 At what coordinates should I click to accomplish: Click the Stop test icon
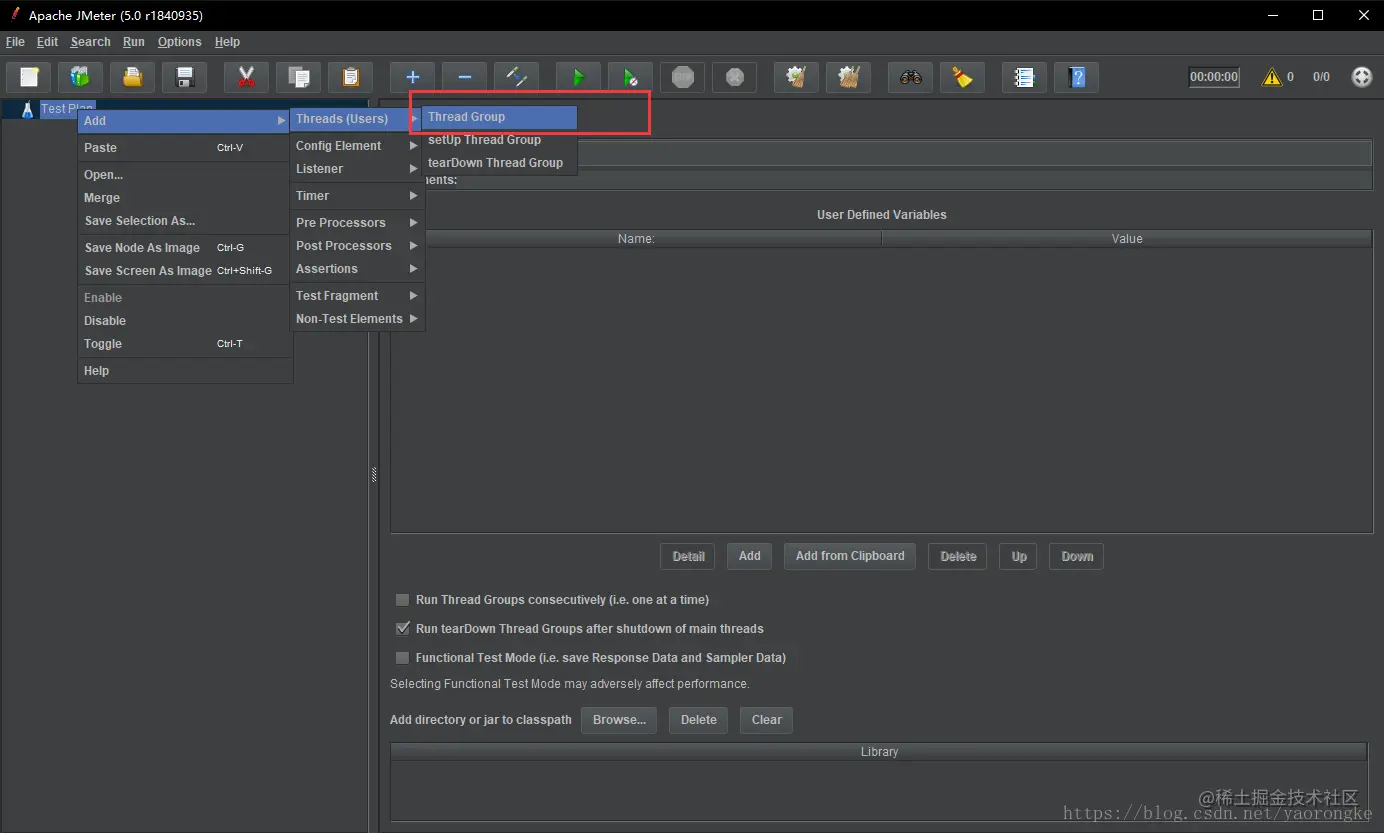(682, 77)
